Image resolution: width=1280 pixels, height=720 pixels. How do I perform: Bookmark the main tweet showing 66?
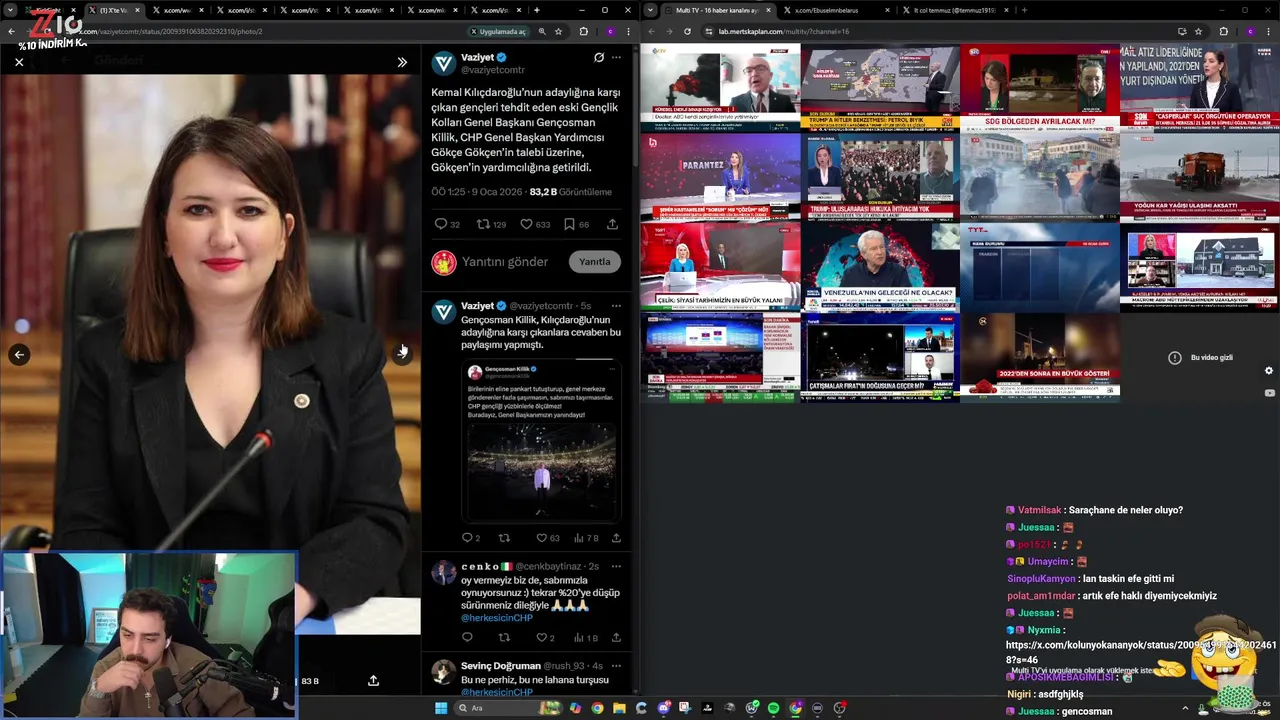pyautogui.click(x=576, y=224)
